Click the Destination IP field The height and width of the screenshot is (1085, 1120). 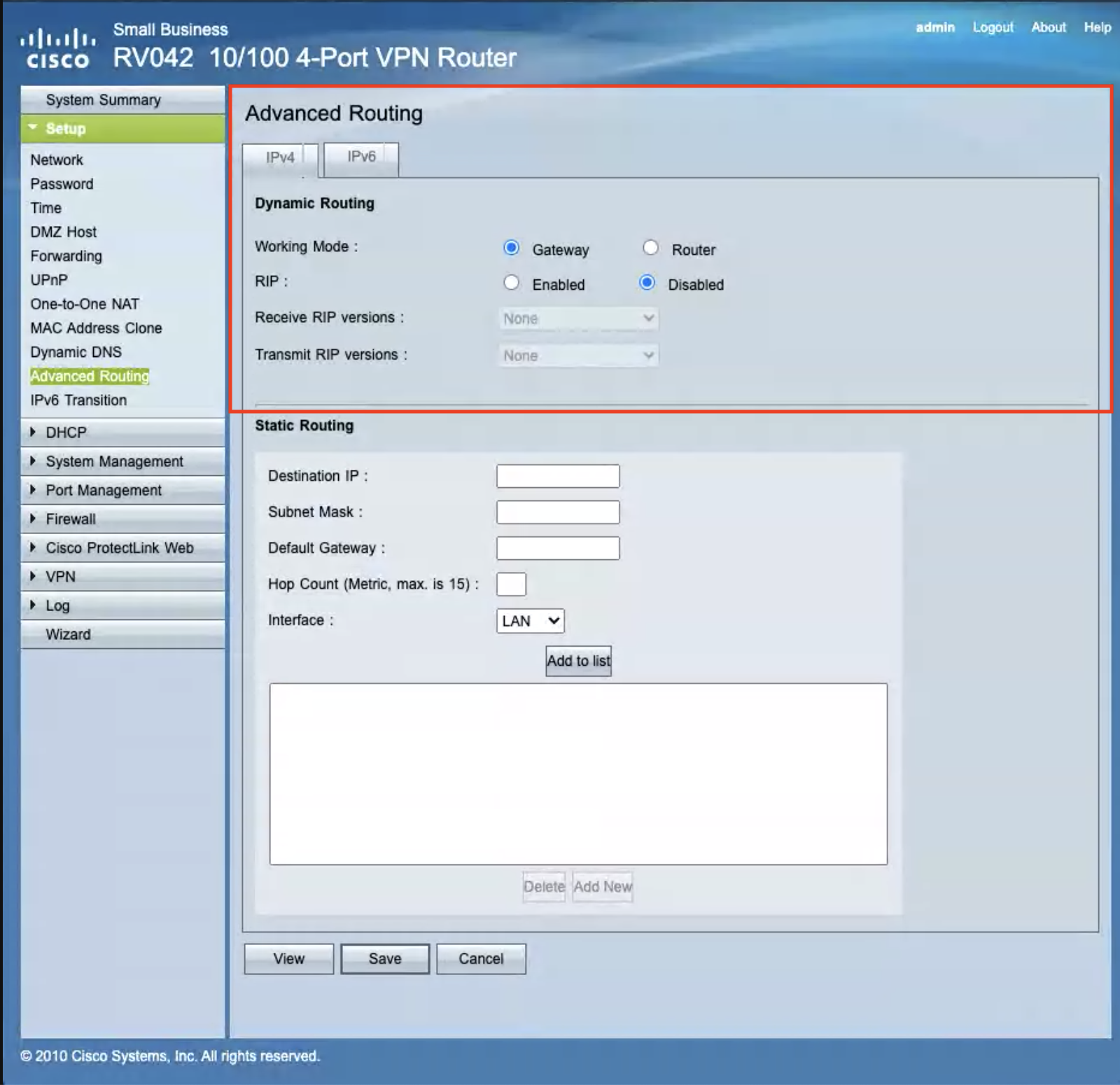point(558,476)
